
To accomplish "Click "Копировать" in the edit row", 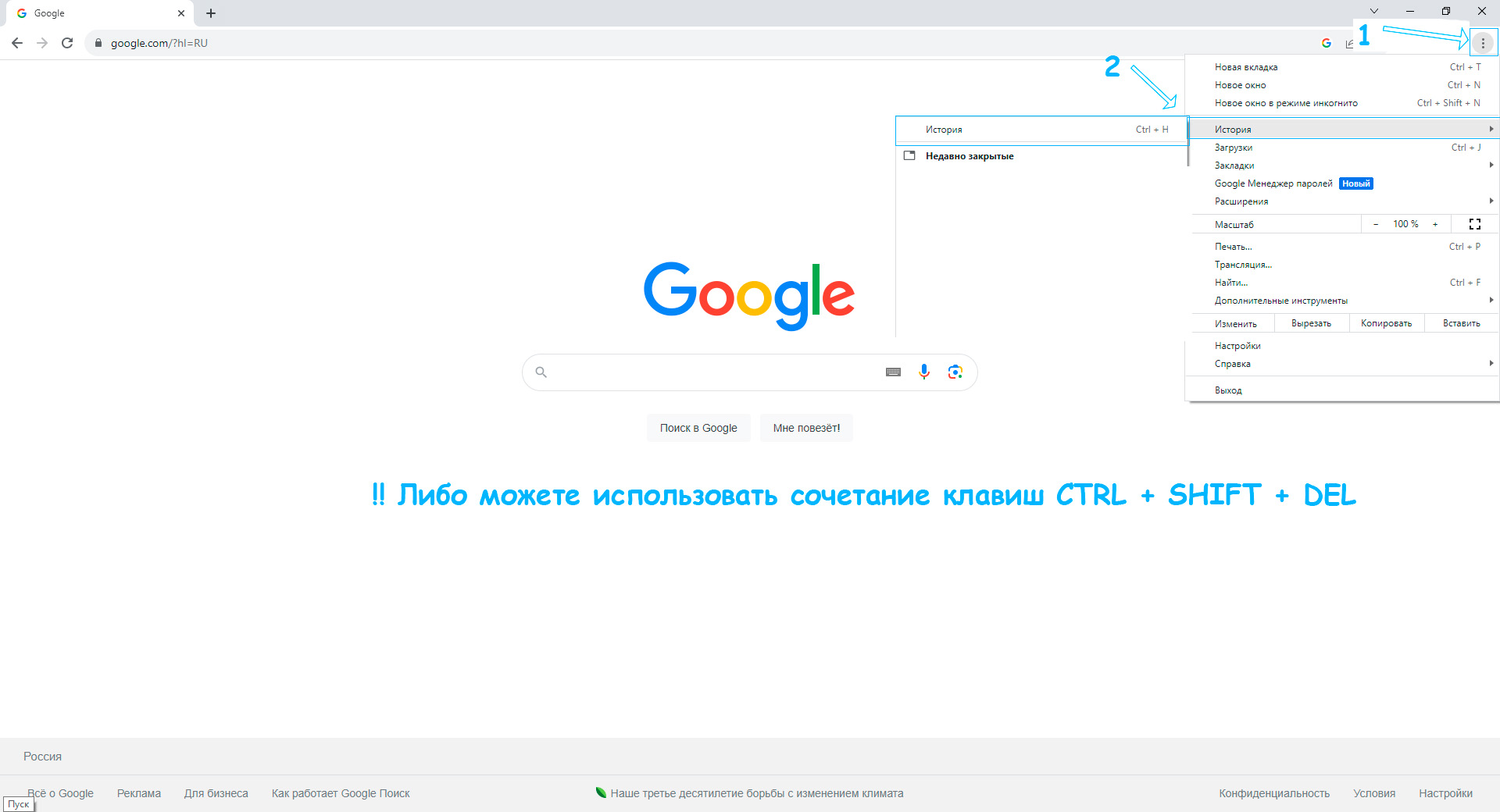I will (1386, 323).
